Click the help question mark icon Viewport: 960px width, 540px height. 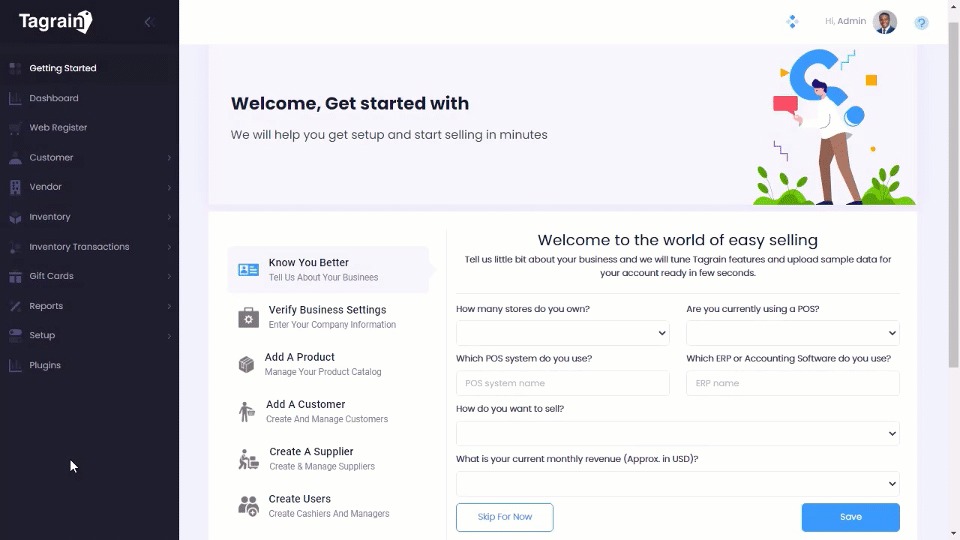tap(922, 22)
